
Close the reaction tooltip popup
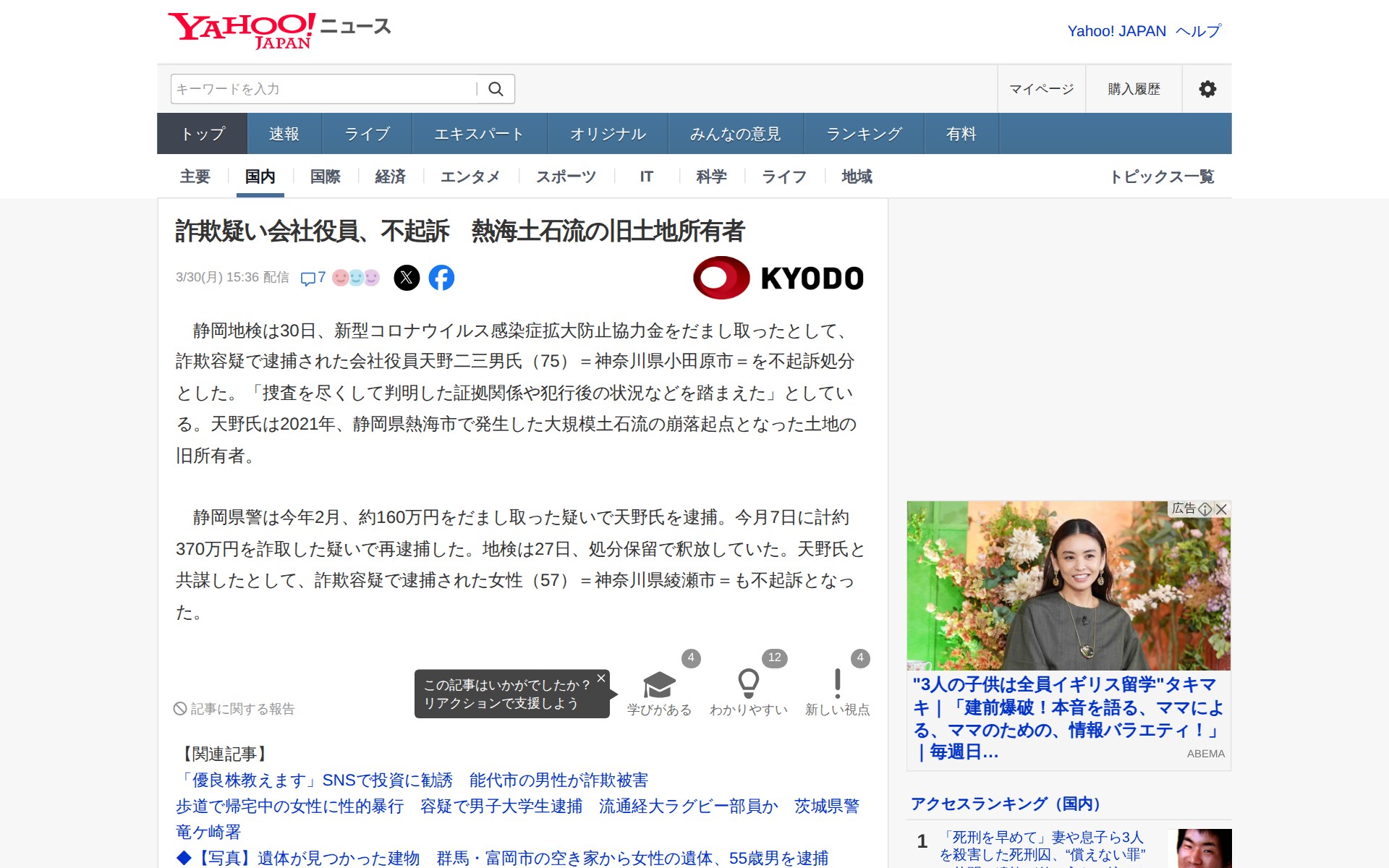tap(600, 678)
